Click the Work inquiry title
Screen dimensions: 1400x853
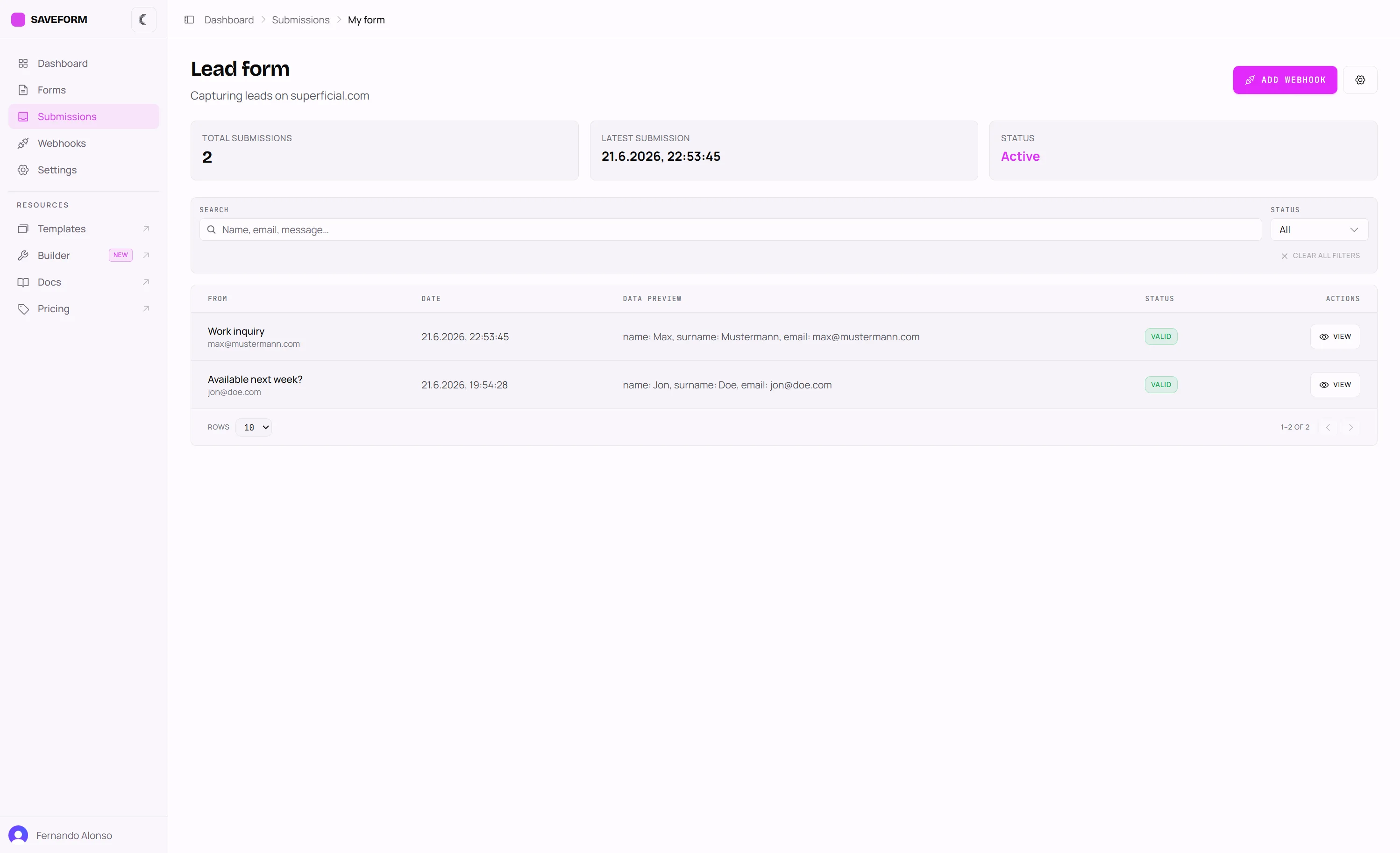(x=236, y=331)
